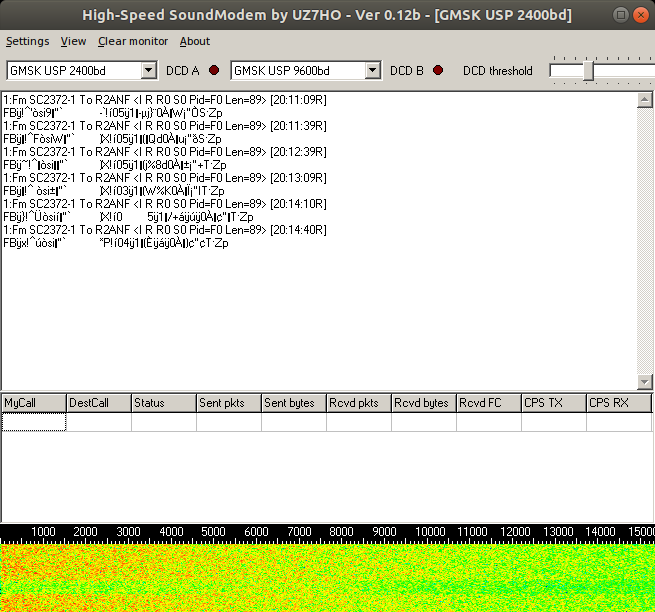Click the packet line timestamped 20:14:10R
Screen dimensions: 655x612
pyautogui.click(x=165, y=204)
